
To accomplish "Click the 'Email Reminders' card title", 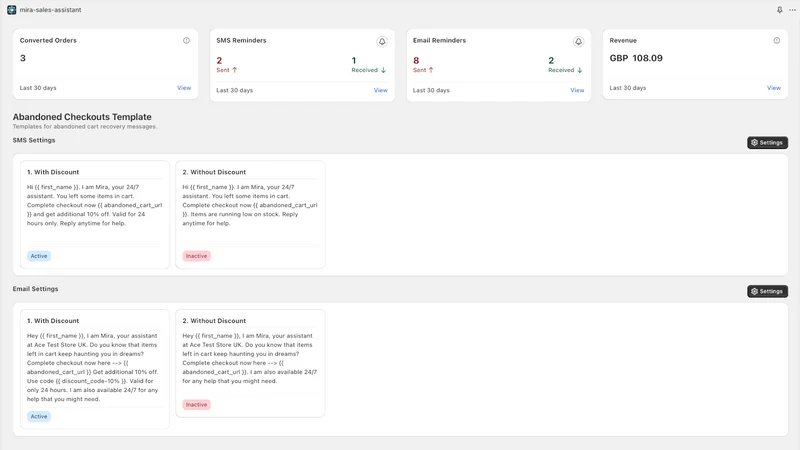I will click(x=439, y=40).
